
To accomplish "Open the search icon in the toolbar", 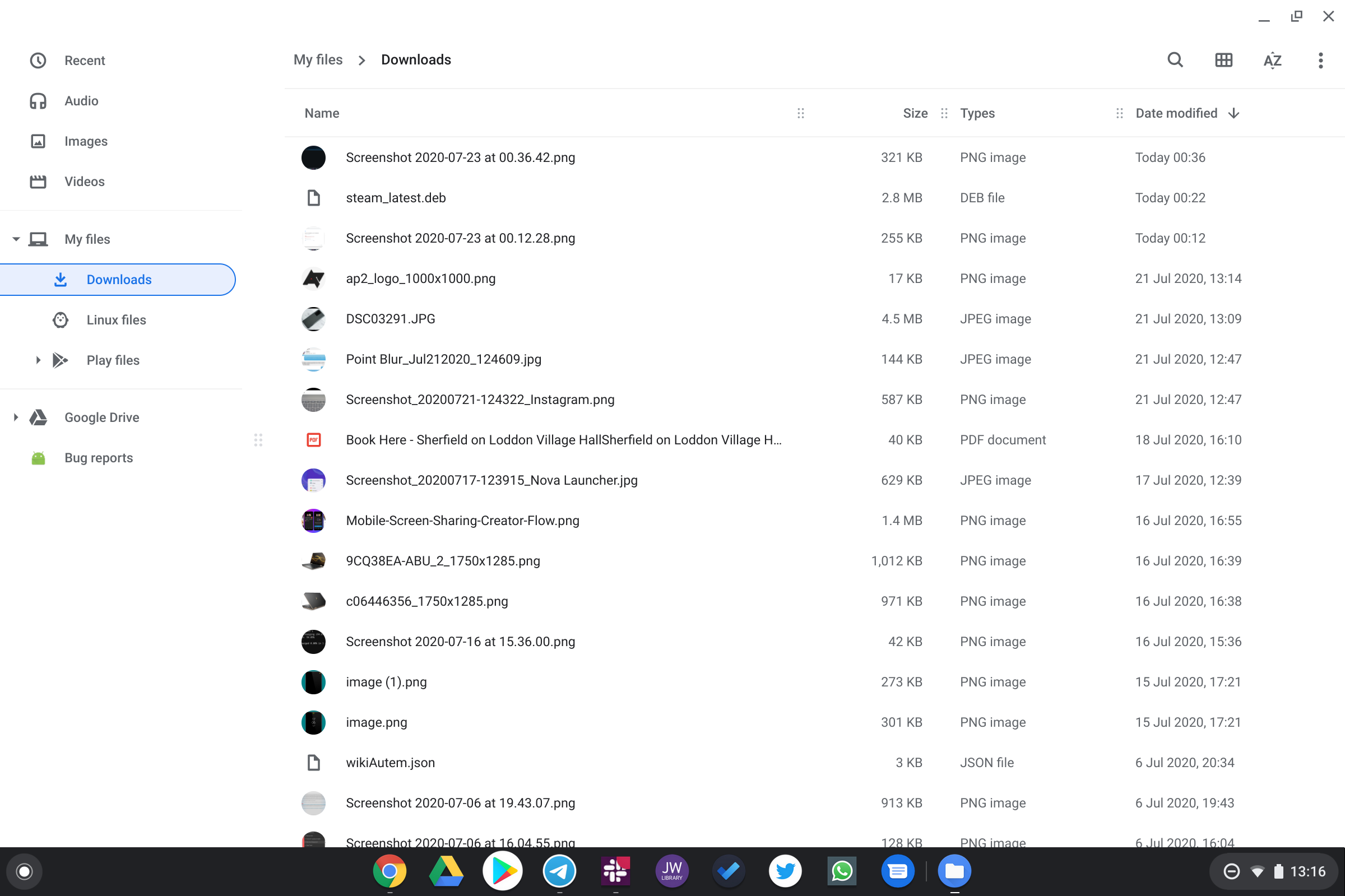I will point(1175,59).
